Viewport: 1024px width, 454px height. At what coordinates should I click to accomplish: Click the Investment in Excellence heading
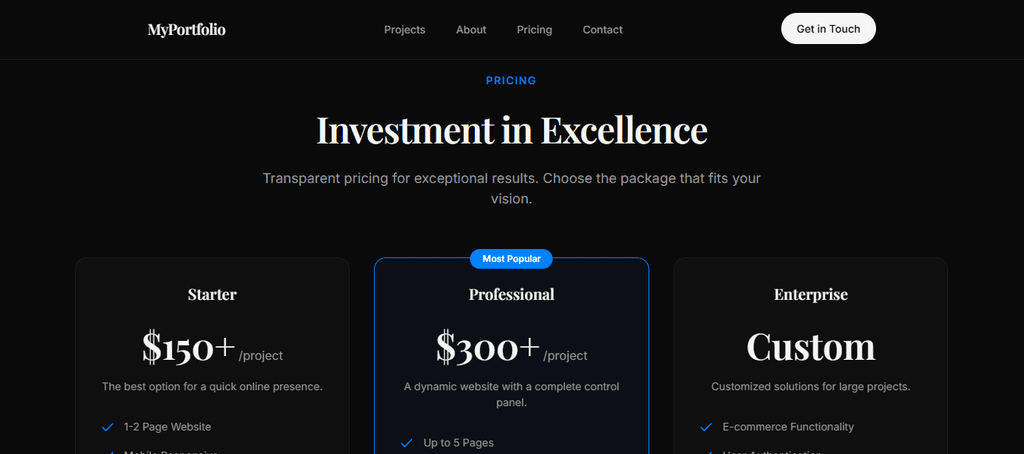(x=511, y=131)
